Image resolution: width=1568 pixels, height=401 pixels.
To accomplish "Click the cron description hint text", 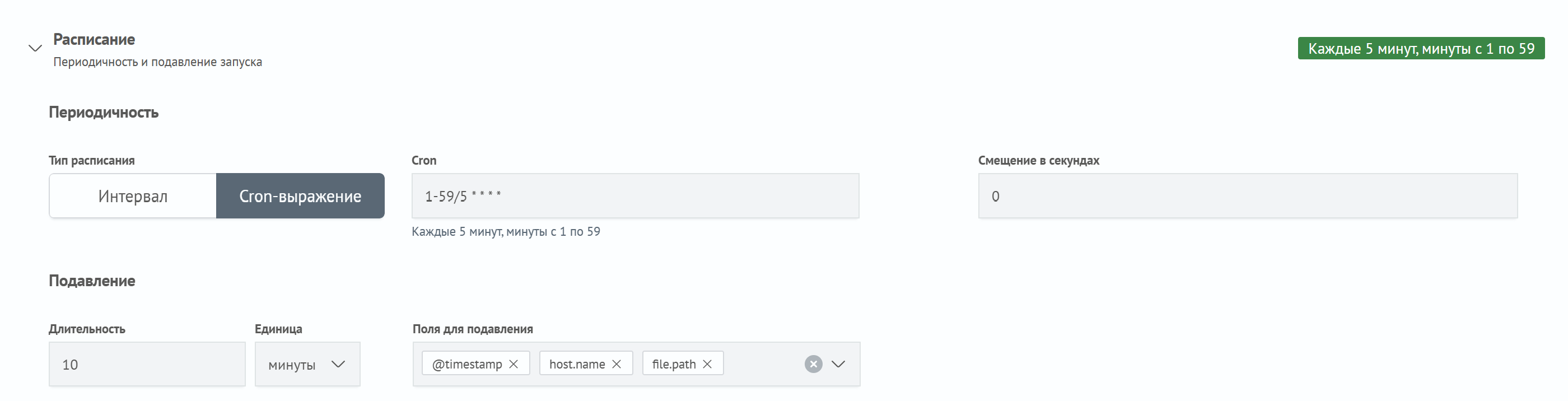I will tap(506, 232).
